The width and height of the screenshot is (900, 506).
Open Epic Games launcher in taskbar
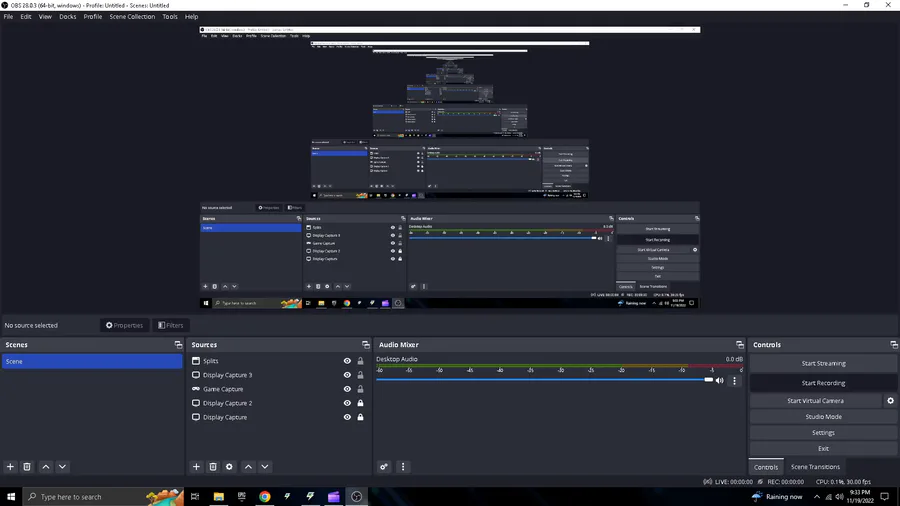pyautogui.click(x=242, y=497)
